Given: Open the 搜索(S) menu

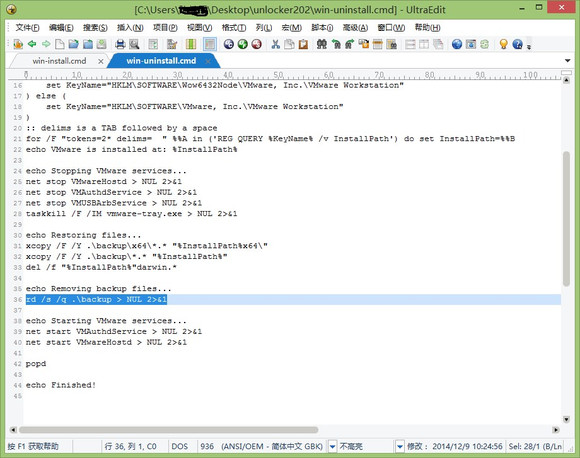Looking at the screenshot, I should [95, 28].
